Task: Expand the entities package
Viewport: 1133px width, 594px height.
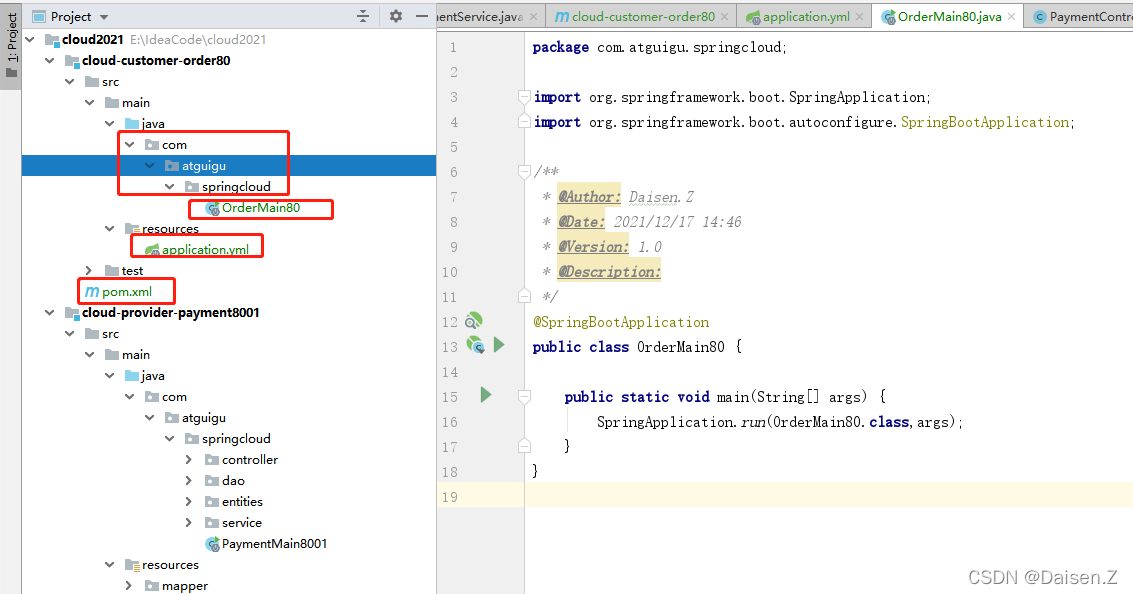Action: point(189,502)
